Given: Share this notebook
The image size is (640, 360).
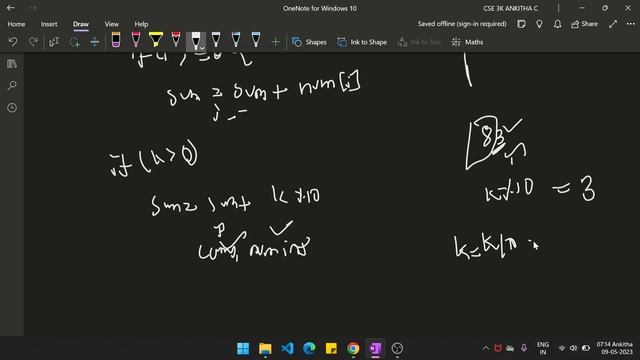Looking at the screenshot, I should [584, 24].
